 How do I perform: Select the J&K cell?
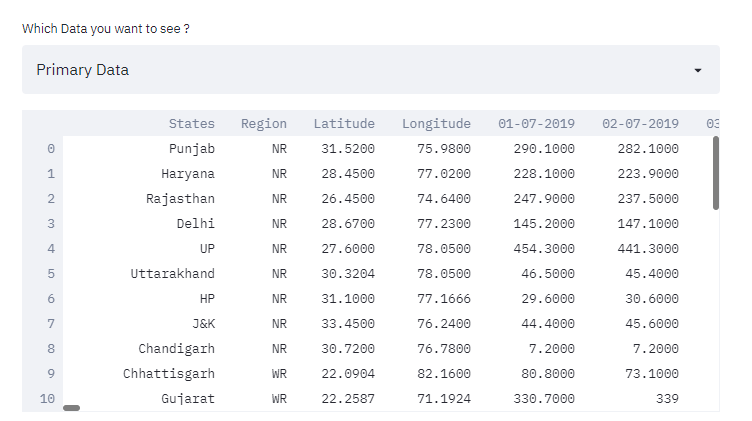pyautogui.click(x=203, y=324)
